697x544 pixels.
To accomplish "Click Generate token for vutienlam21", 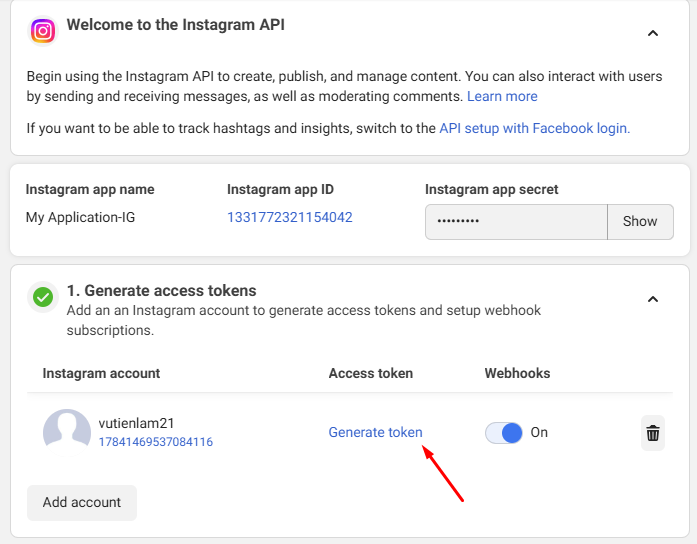I will click(375, 432).
